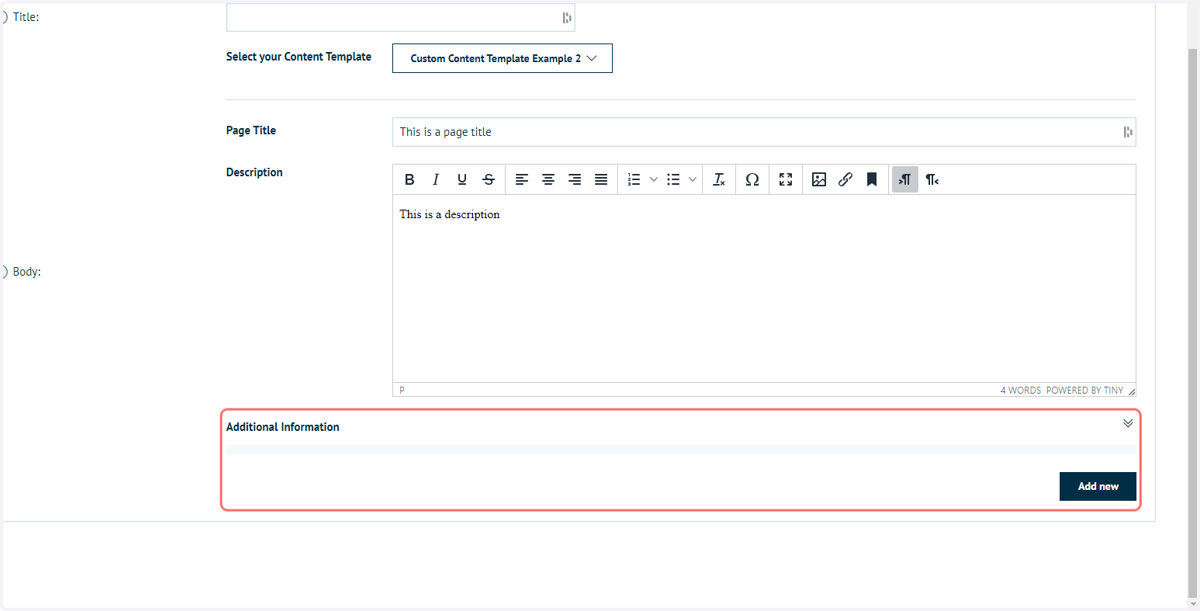Set left-to-right text direction
This screenshot has width=1200, height=611.
pos(905,180)
